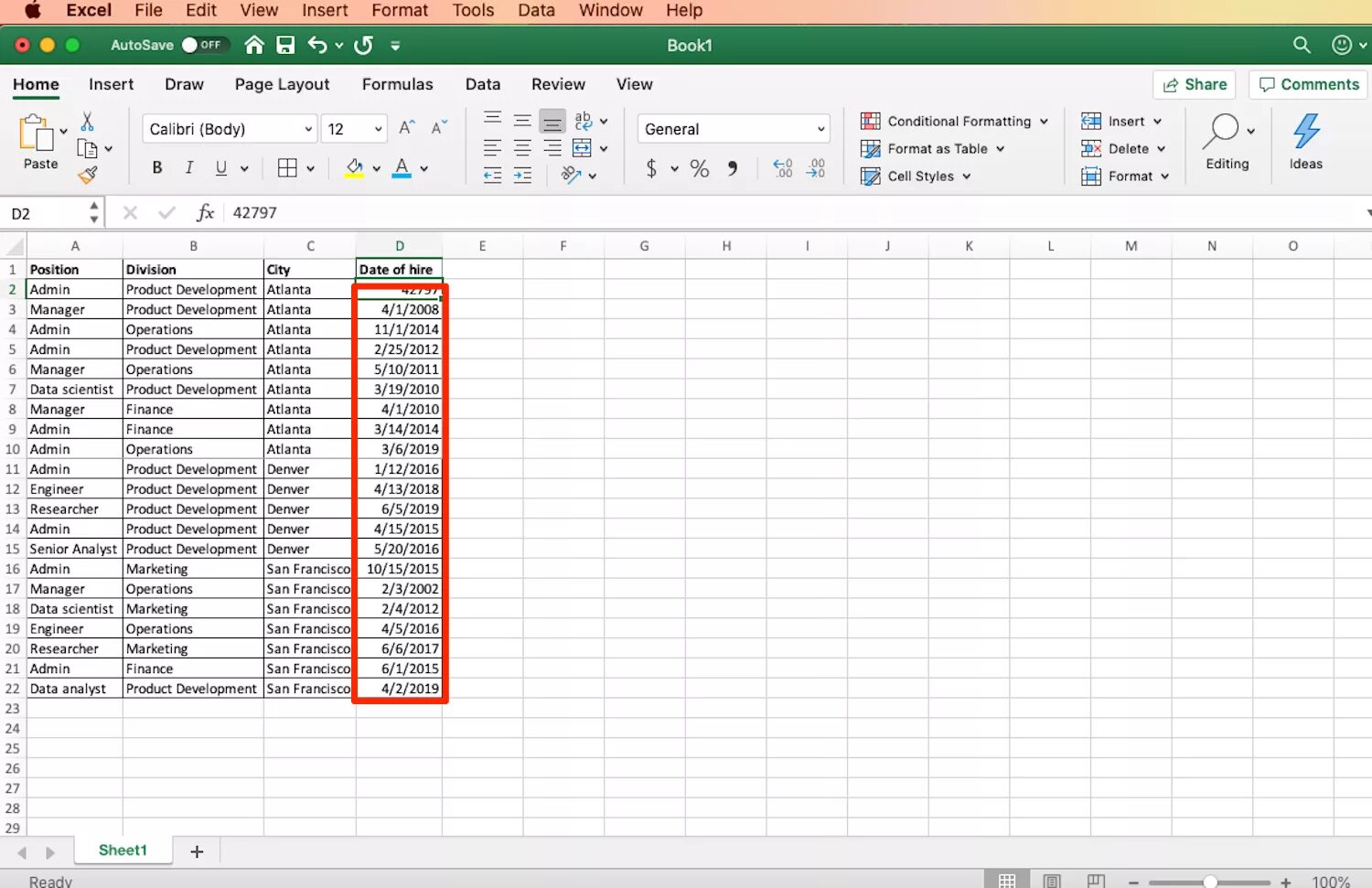Toggle bold formatting
The image size is (1372, 888).
point(157,167)
